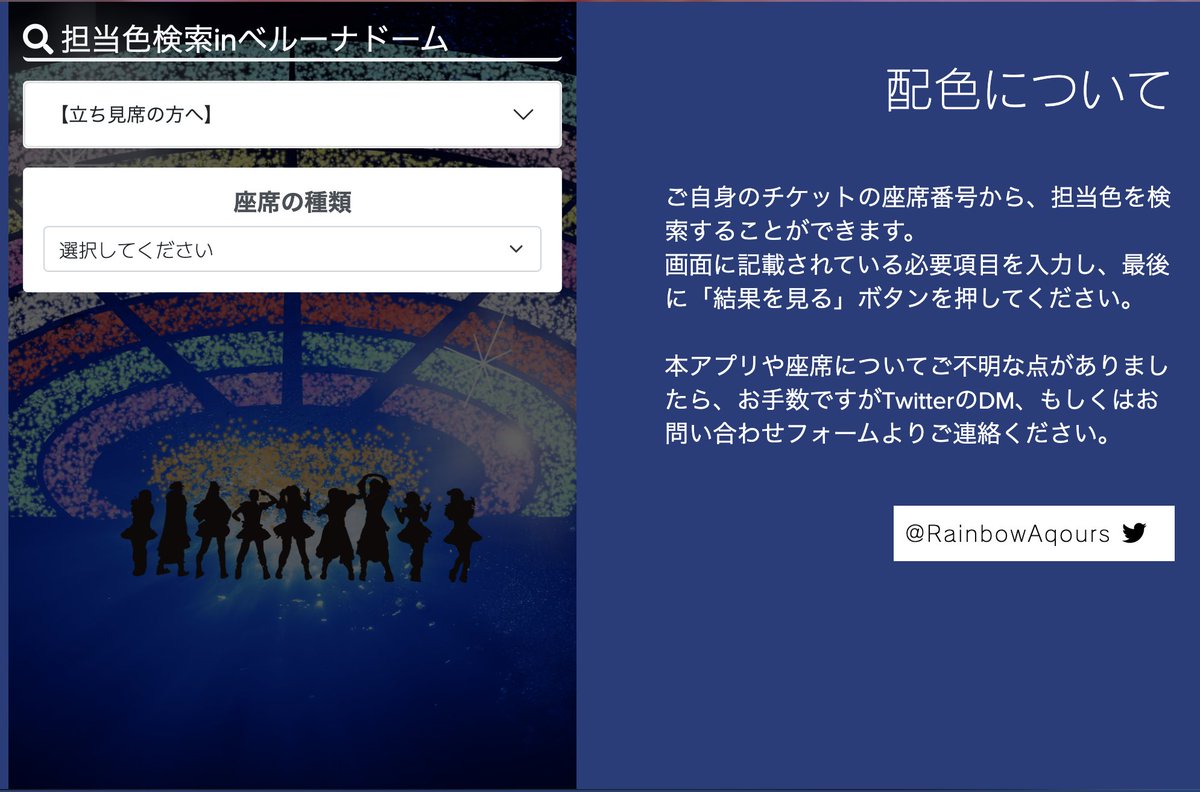Expand the 【立ち見席の方へ】 accordion
Image resolution: width=1200 pixels, height=792 pixels.
point(292,114)
